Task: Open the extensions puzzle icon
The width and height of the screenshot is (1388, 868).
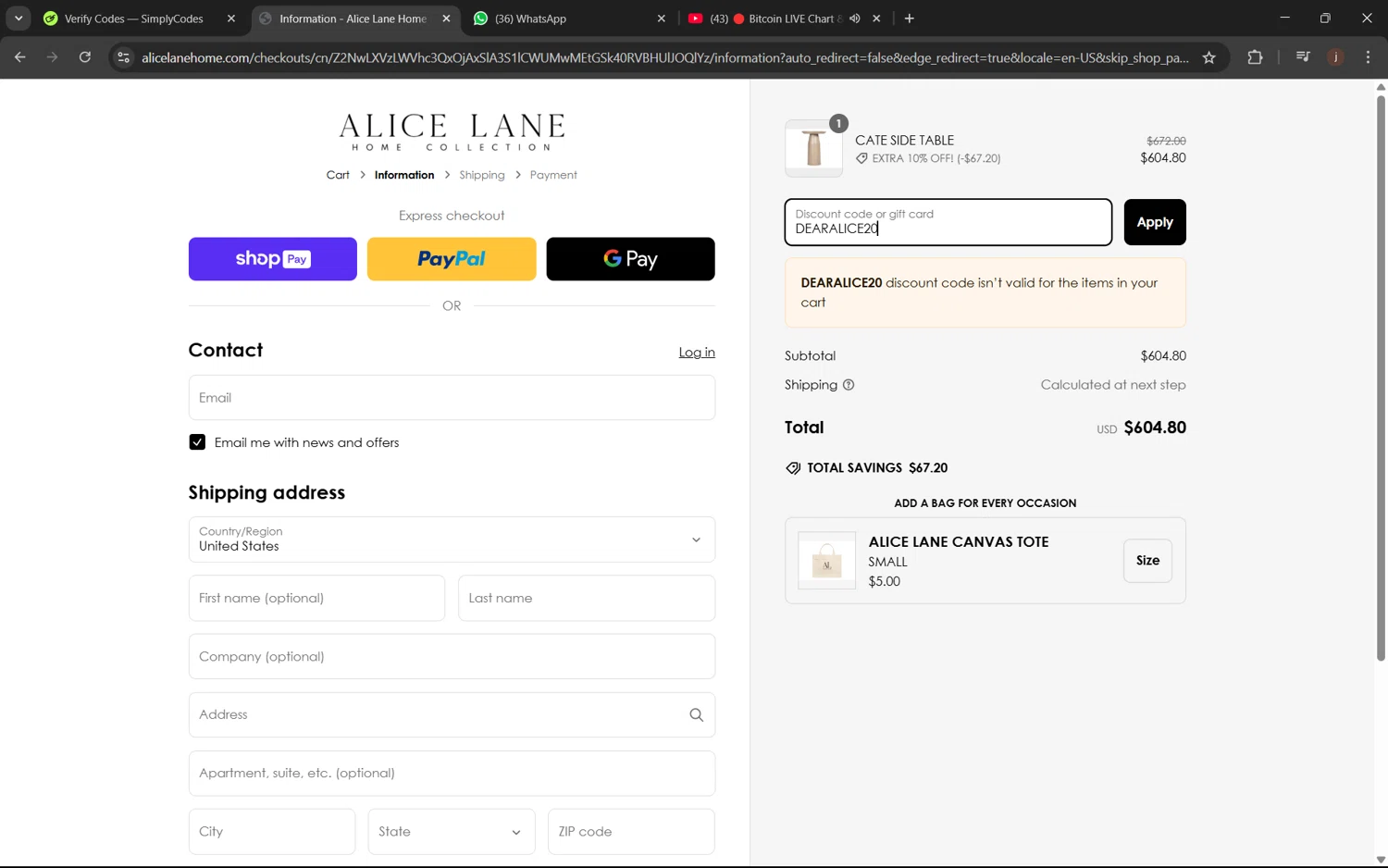Action: (x=1255, y=57)
